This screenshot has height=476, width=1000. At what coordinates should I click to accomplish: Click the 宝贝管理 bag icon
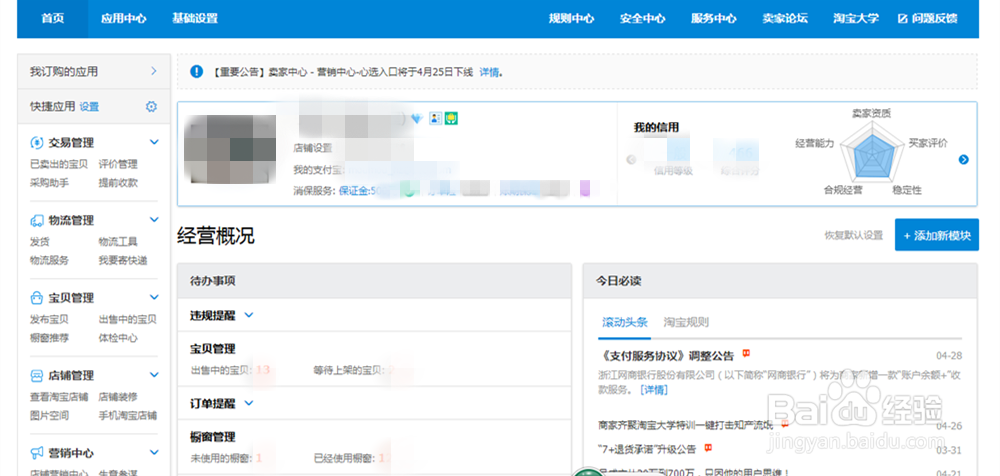click(x=36, y=298)
